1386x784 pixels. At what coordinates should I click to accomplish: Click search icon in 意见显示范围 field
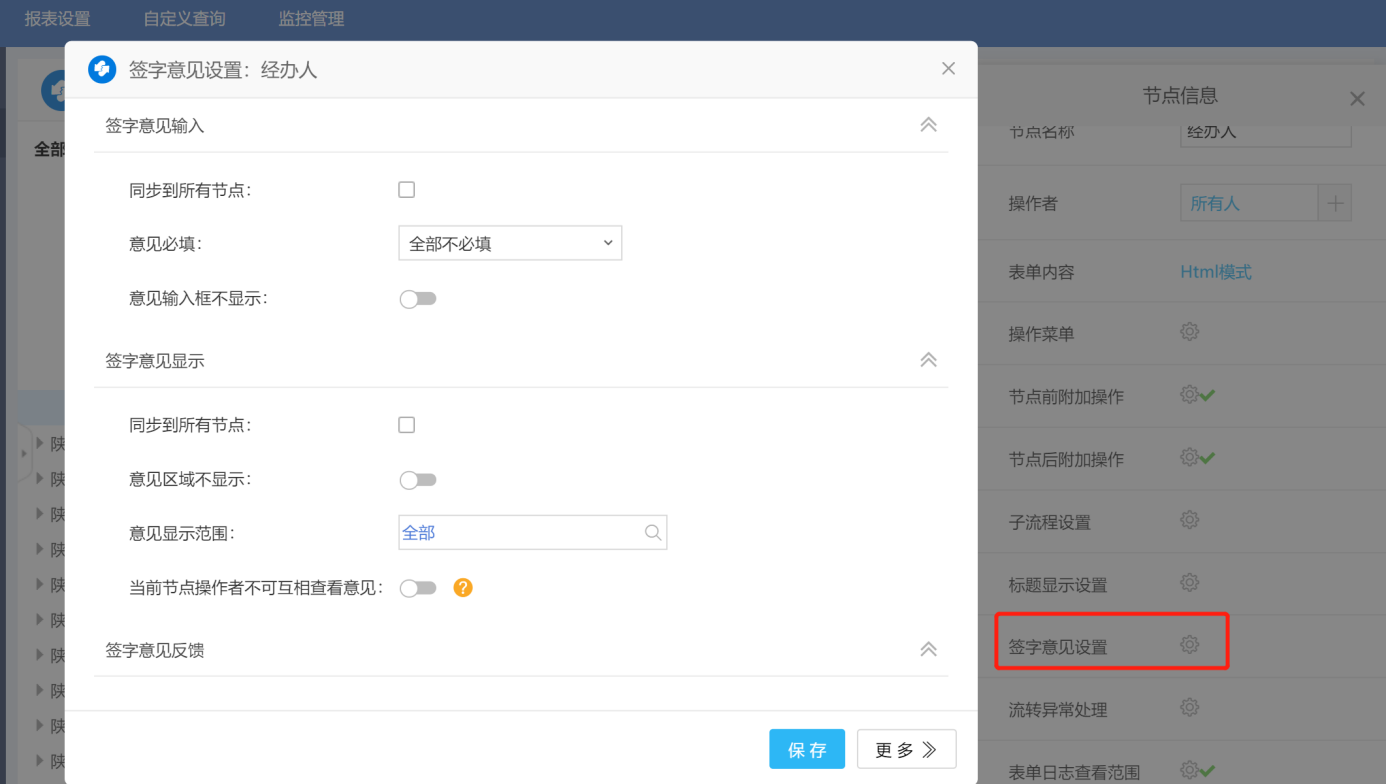click(x=653, y=533)
